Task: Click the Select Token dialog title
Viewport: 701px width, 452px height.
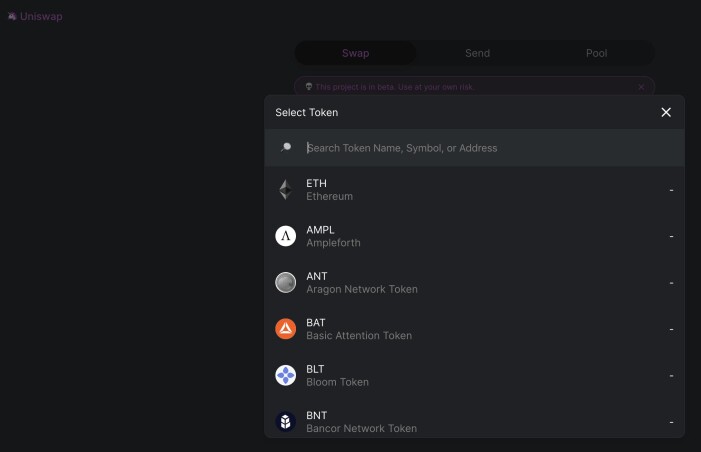Action: (307, 113)
